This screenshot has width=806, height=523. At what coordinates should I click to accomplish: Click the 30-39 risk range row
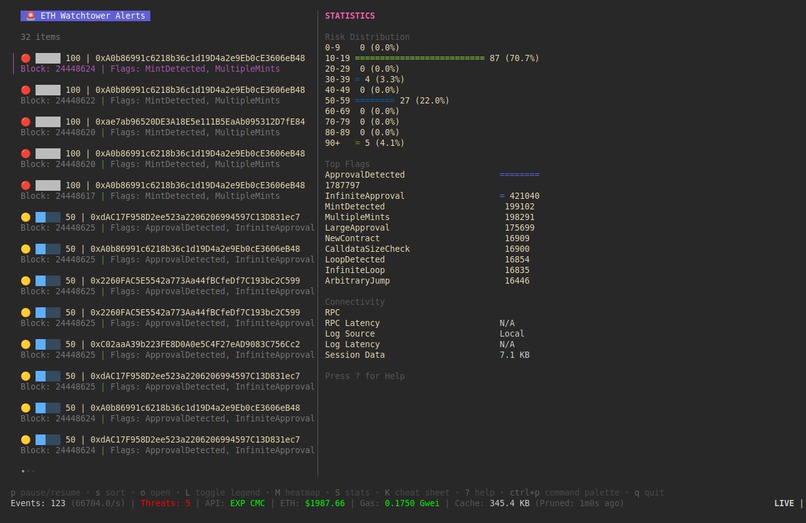point(364,79)
